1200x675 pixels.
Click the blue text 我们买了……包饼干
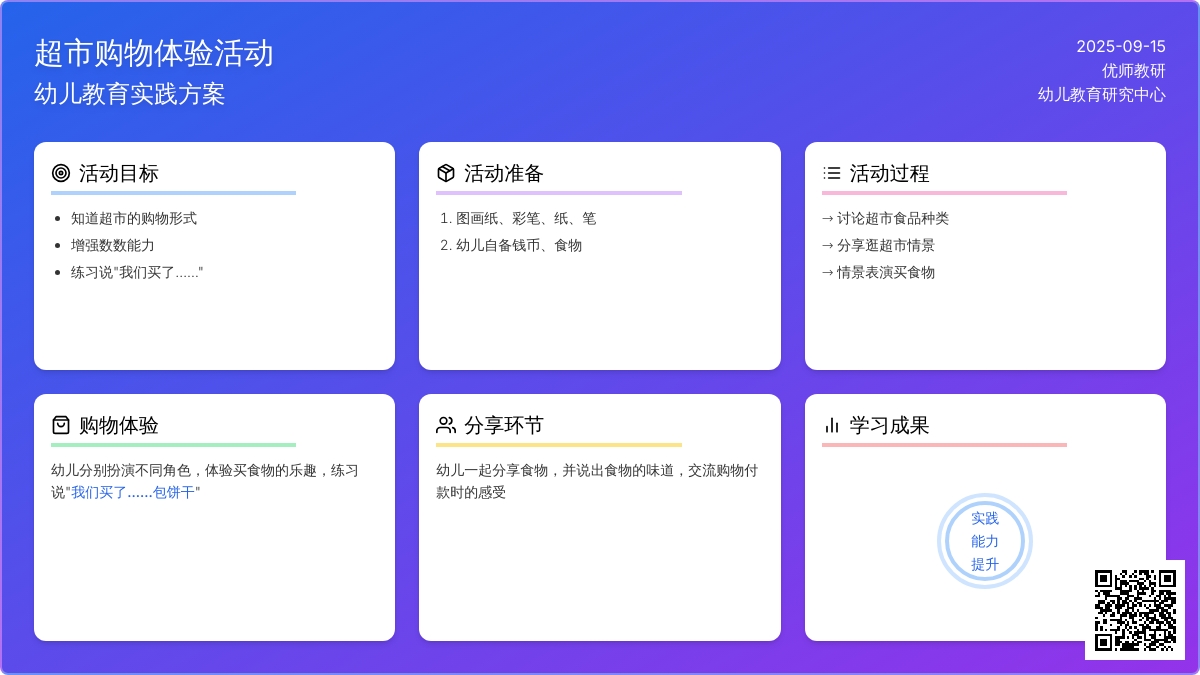(135, 492)
